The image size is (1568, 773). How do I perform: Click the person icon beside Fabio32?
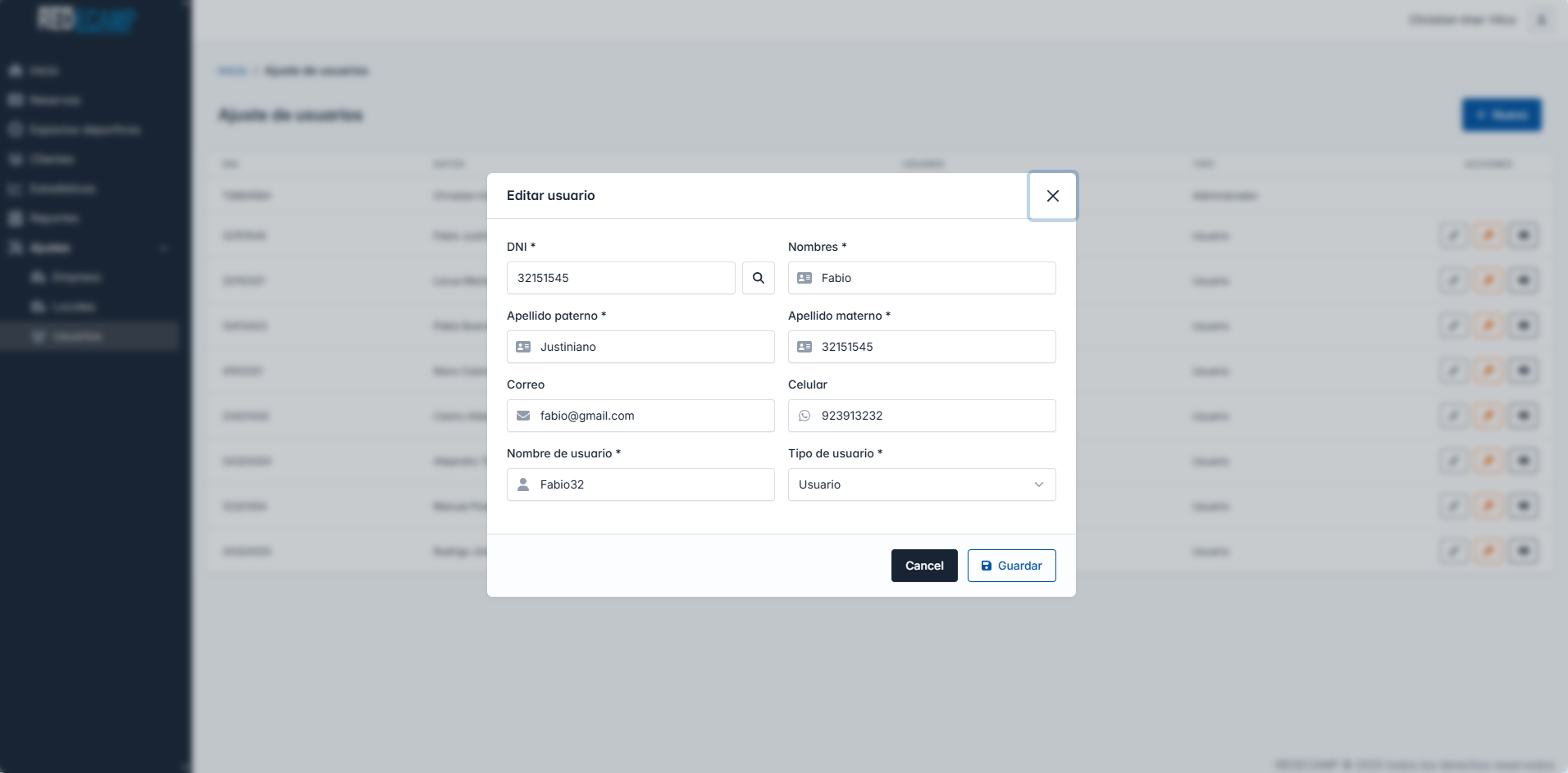pos(523,484)
